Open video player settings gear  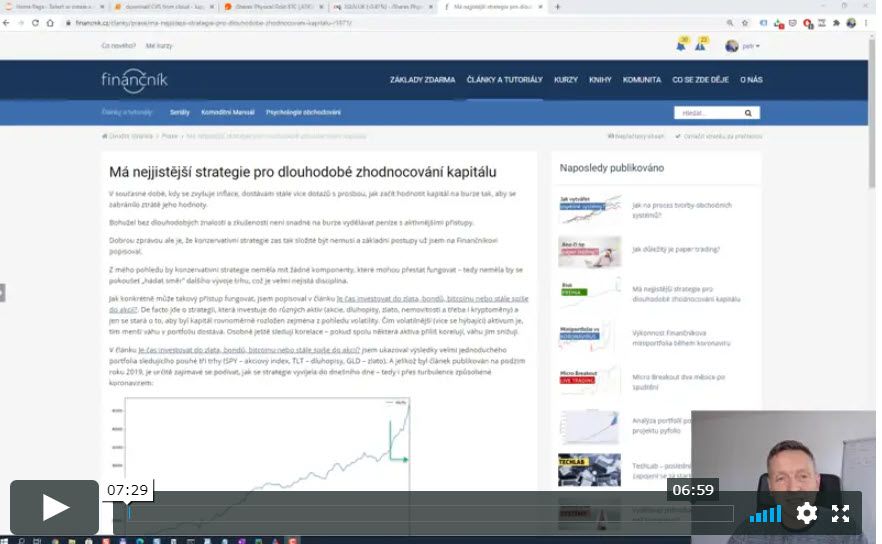806,513
